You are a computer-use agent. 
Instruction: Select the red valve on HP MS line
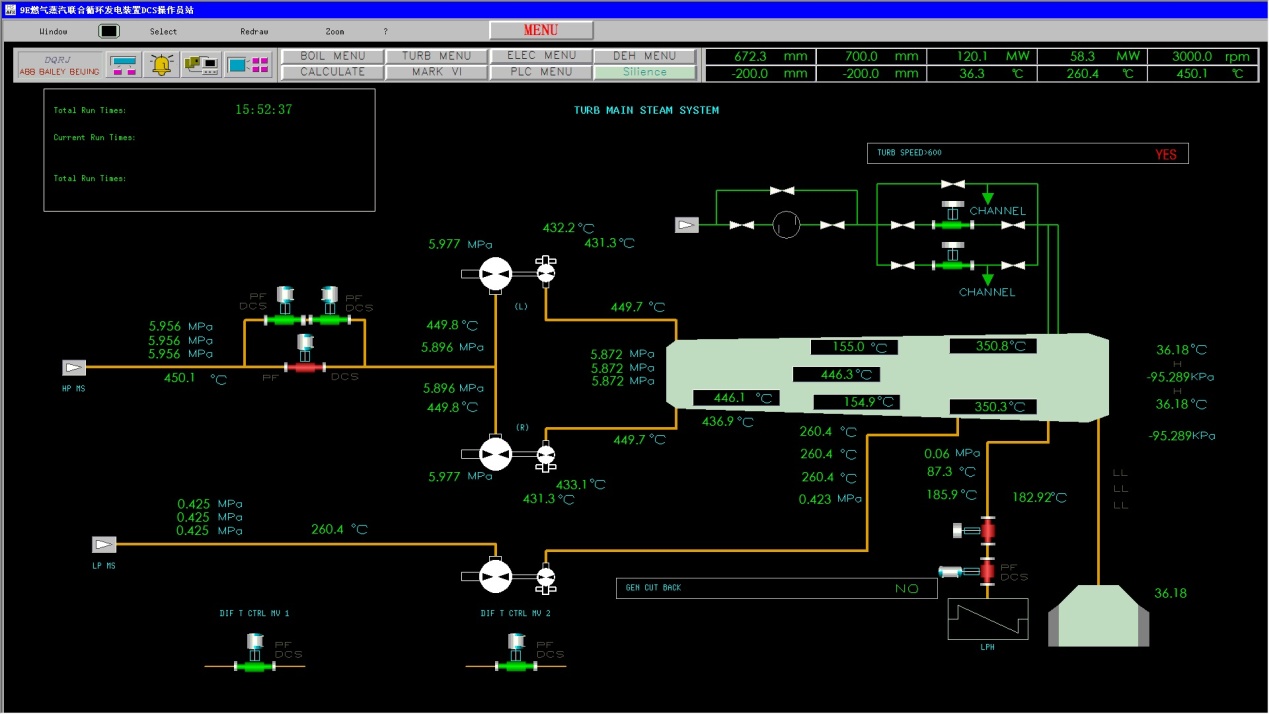tap(304, 367)
